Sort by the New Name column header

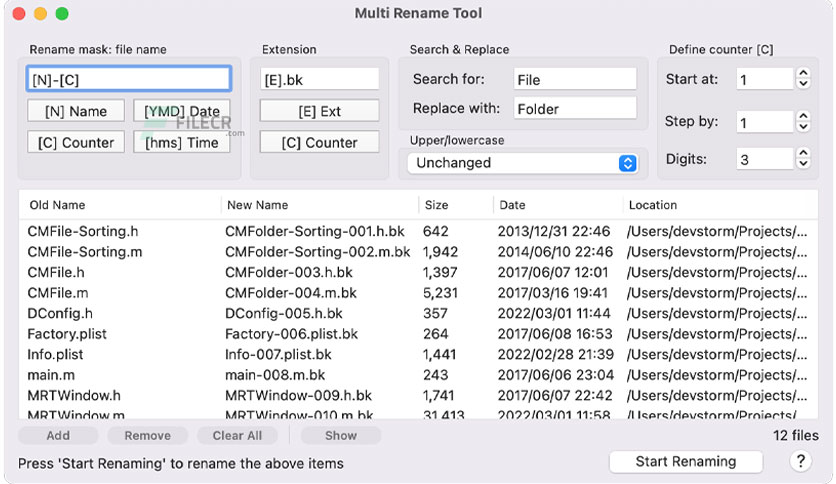tap(320, 205)
